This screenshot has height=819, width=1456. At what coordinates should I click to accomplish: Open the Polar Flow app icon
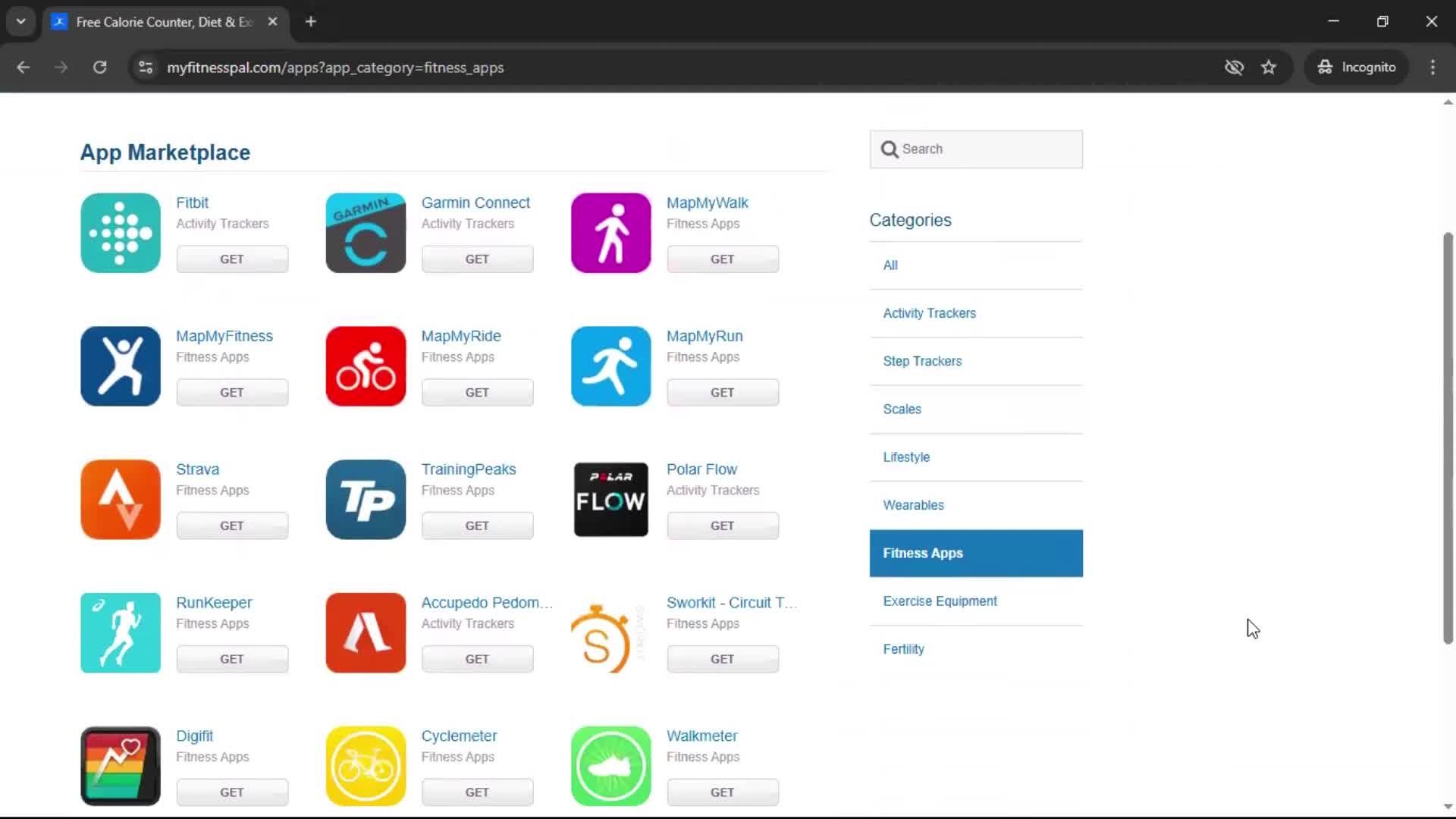tap(610, 500)
